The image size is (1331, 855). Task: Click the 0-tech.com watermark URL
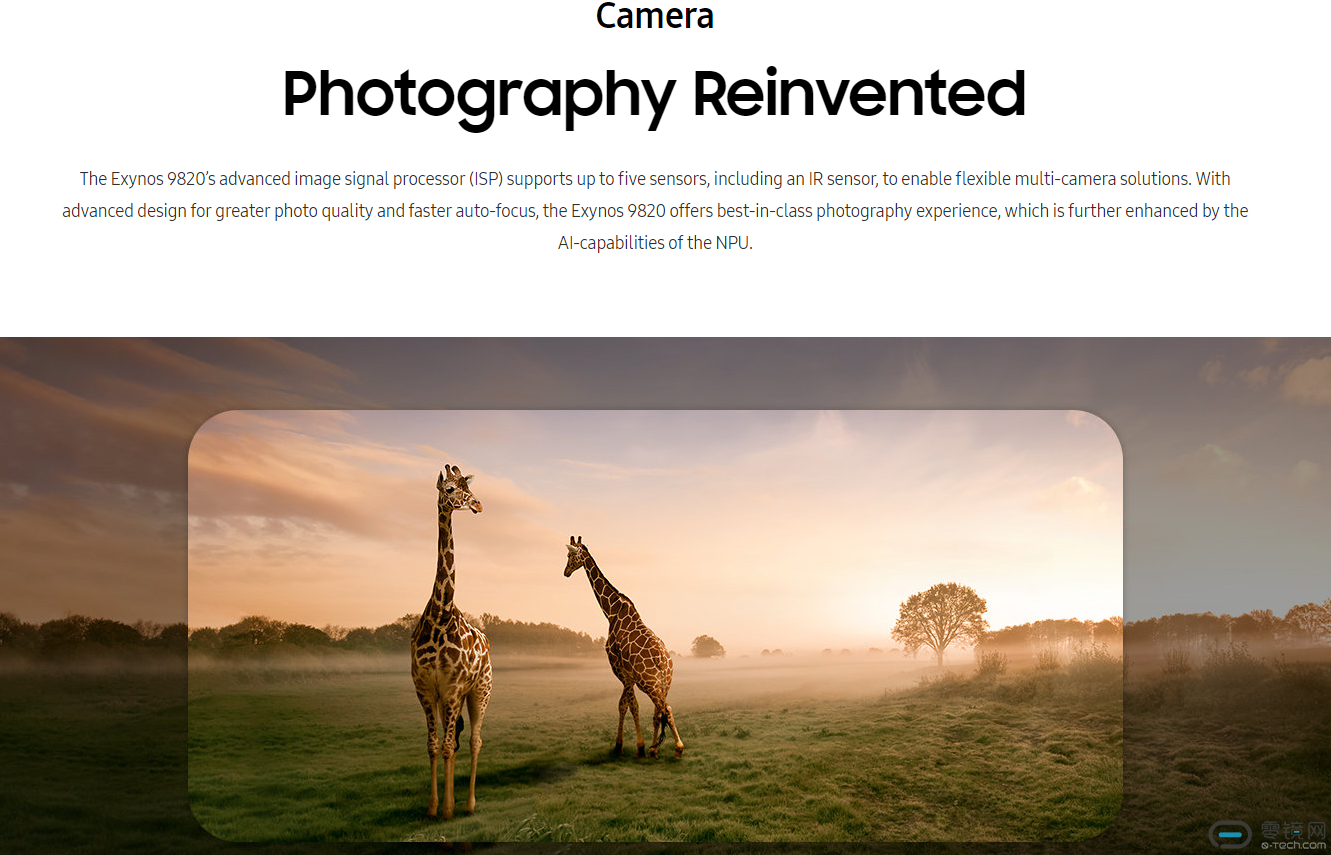1292,846
